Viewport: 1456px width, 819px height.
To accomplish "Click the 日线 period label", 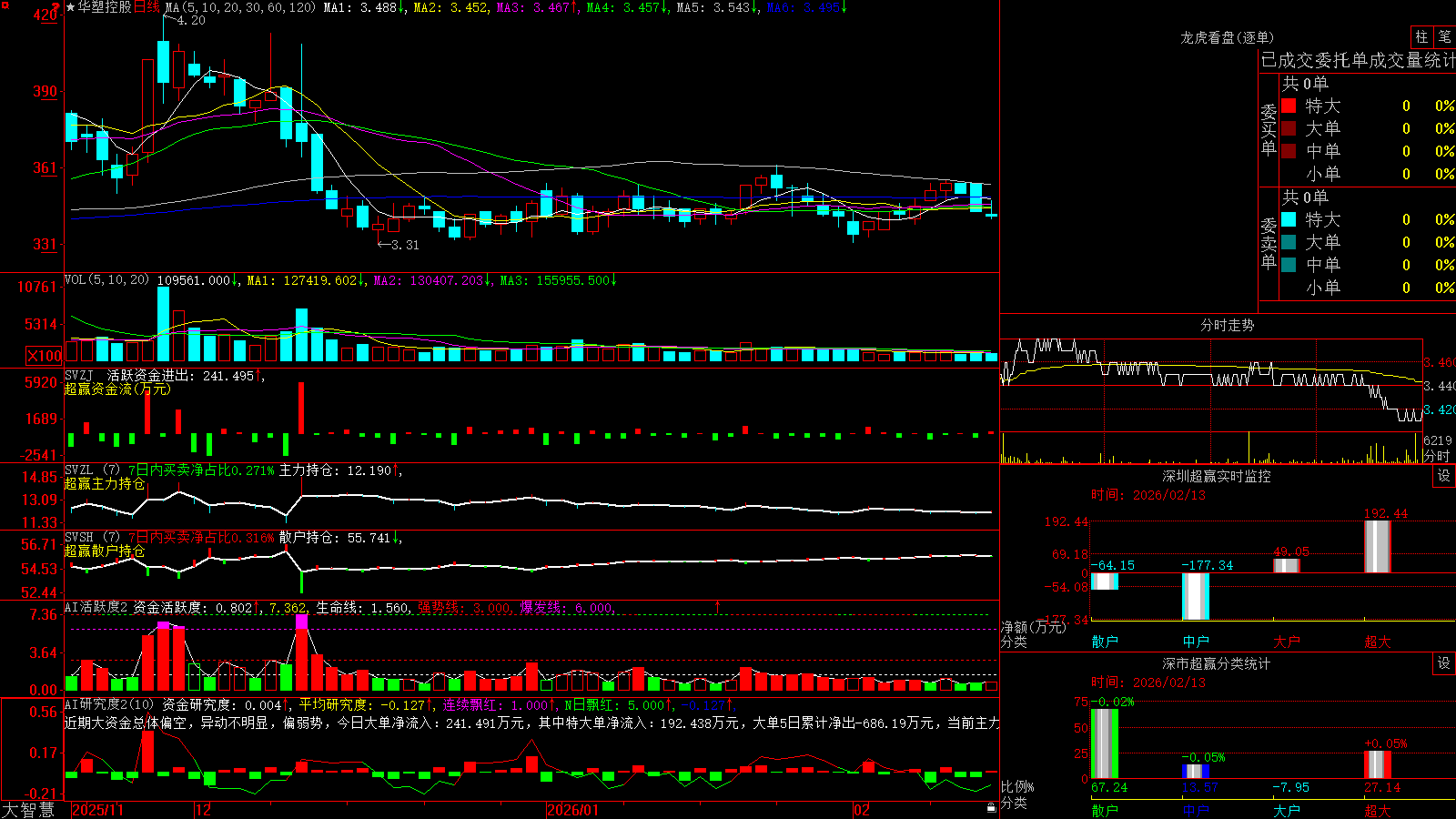I will pos(147,7).
